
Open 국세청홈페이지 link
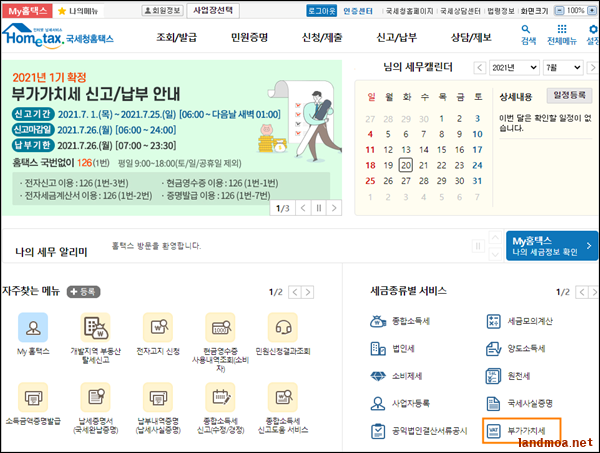409,11
